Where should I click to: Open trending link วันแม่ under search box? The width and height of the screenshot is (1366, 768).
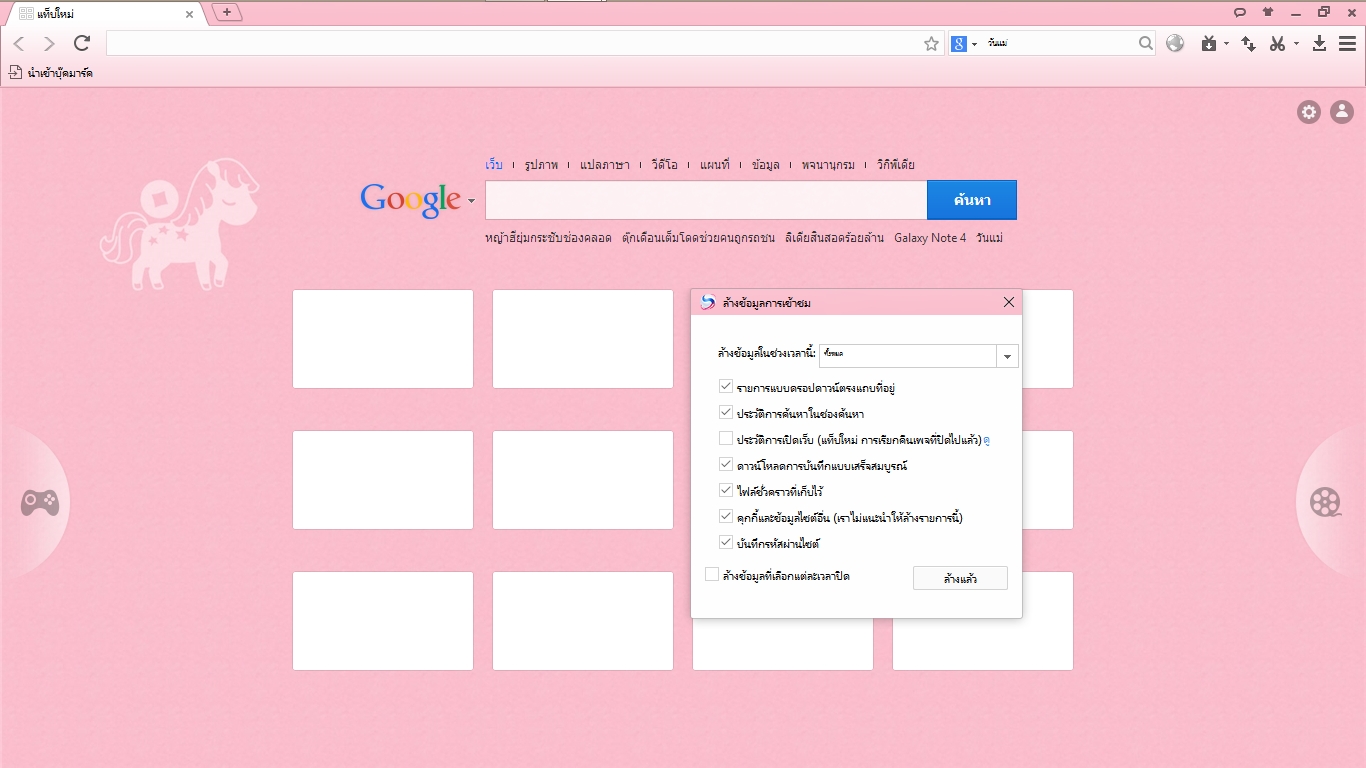point(990,238)
